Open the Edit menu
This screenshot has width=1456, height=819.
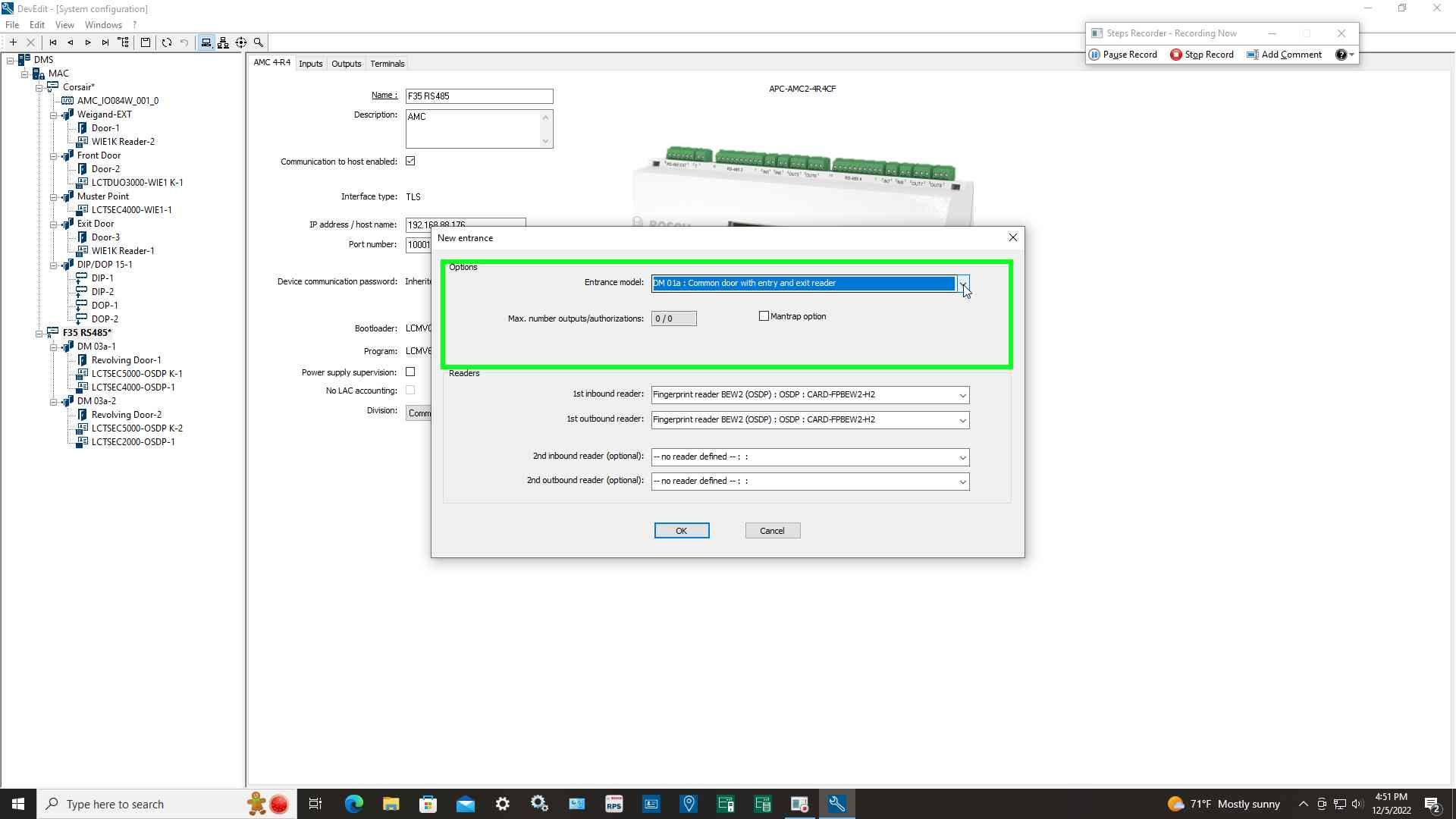(36, 25)
